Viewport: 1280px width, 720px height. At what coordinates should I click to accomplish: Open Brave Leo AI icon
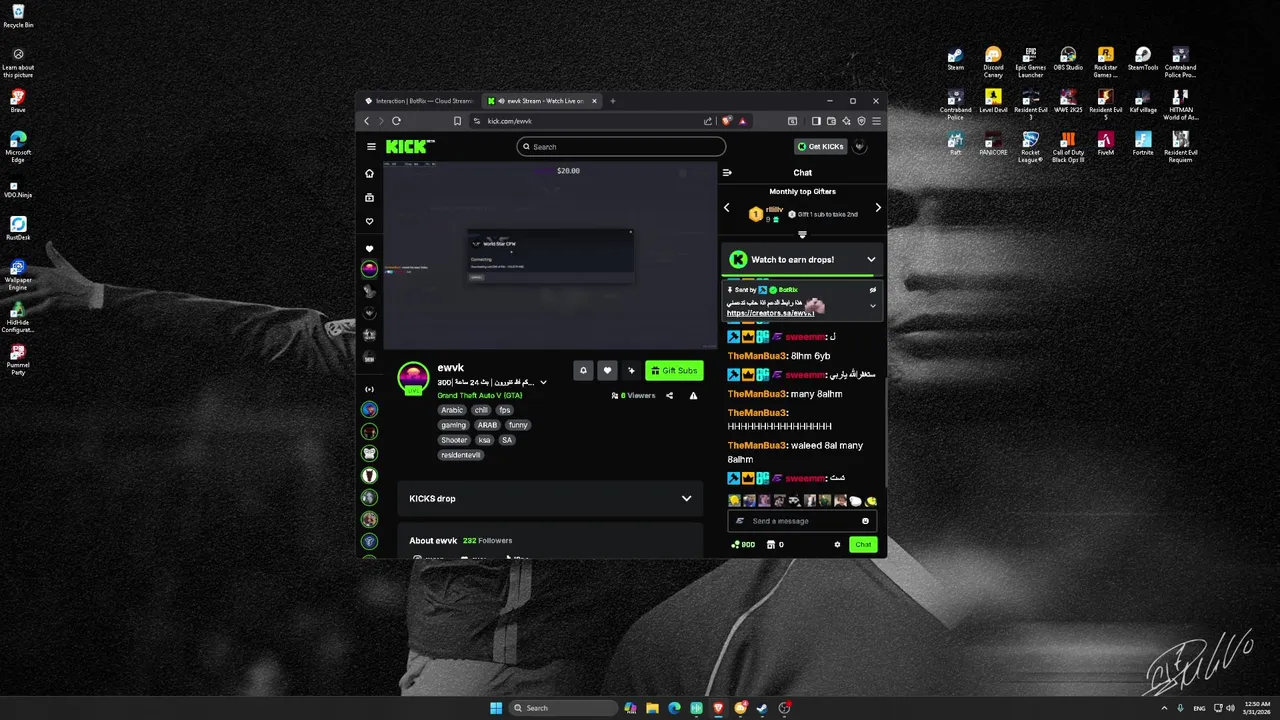pyautogui.click(x=846, y=121)
